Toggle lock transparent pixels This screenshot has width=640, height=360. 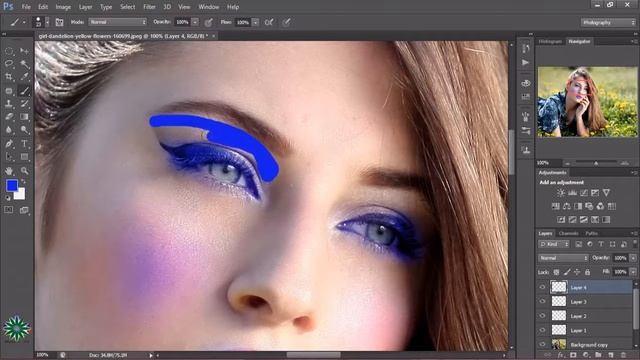[x=556, y=272]
